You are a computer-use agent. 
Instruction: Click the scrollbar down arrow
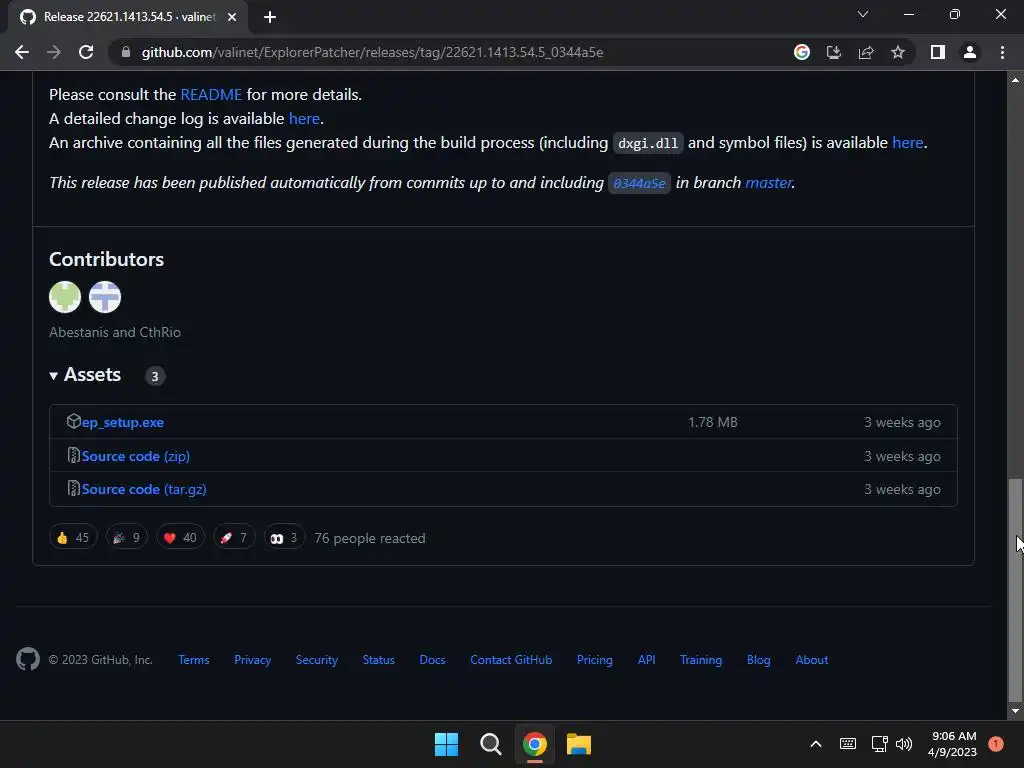click(x=1015, y=711)
